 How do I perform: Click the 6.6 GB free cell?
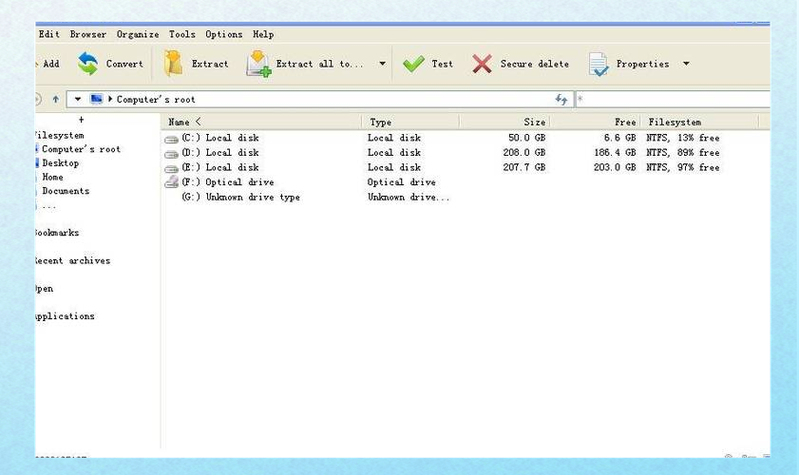pos(620,138)
